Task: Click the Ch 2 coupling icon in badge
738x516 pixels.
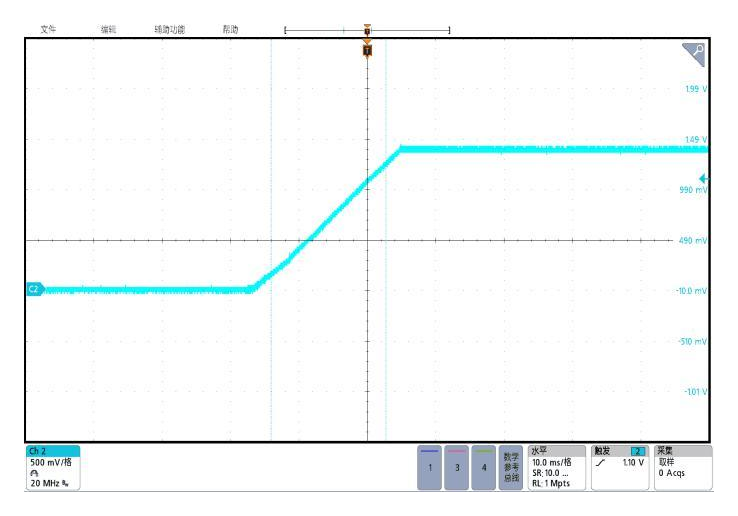Action: click(34, 473)
